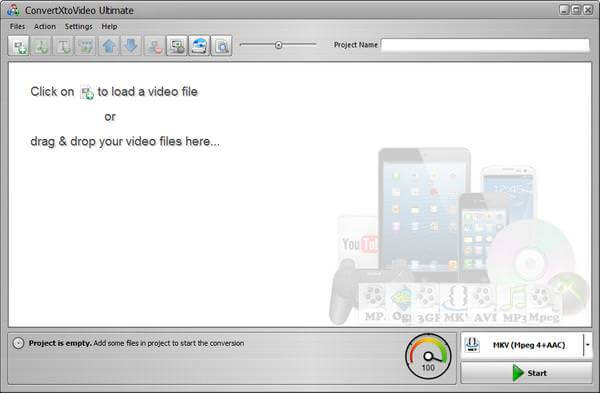Click the 'Project is empty.' status text
Screen dimensions: 600x393
(60, 343)
